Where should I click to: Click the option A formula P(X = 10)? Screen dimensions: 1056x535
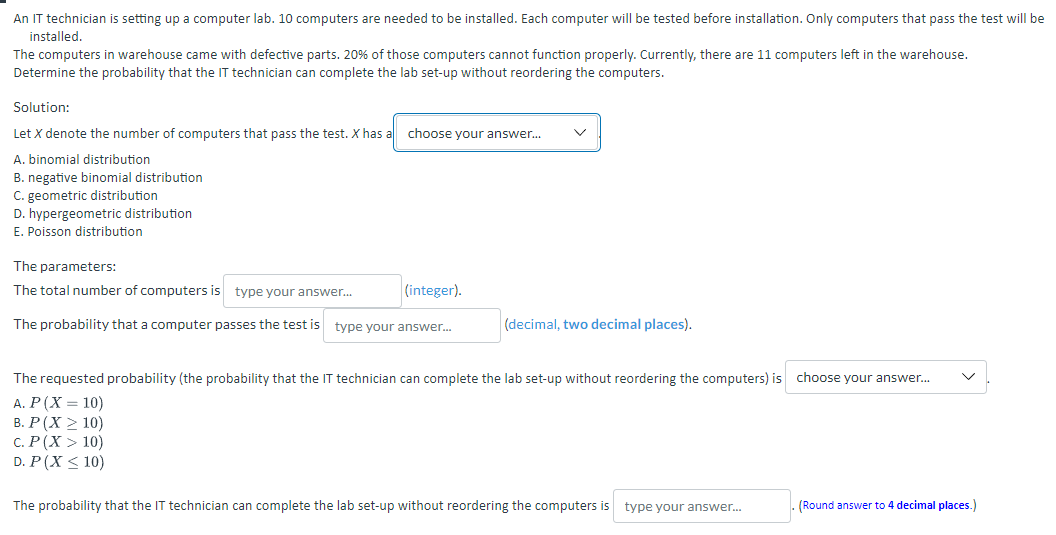[x=67, y=404]
